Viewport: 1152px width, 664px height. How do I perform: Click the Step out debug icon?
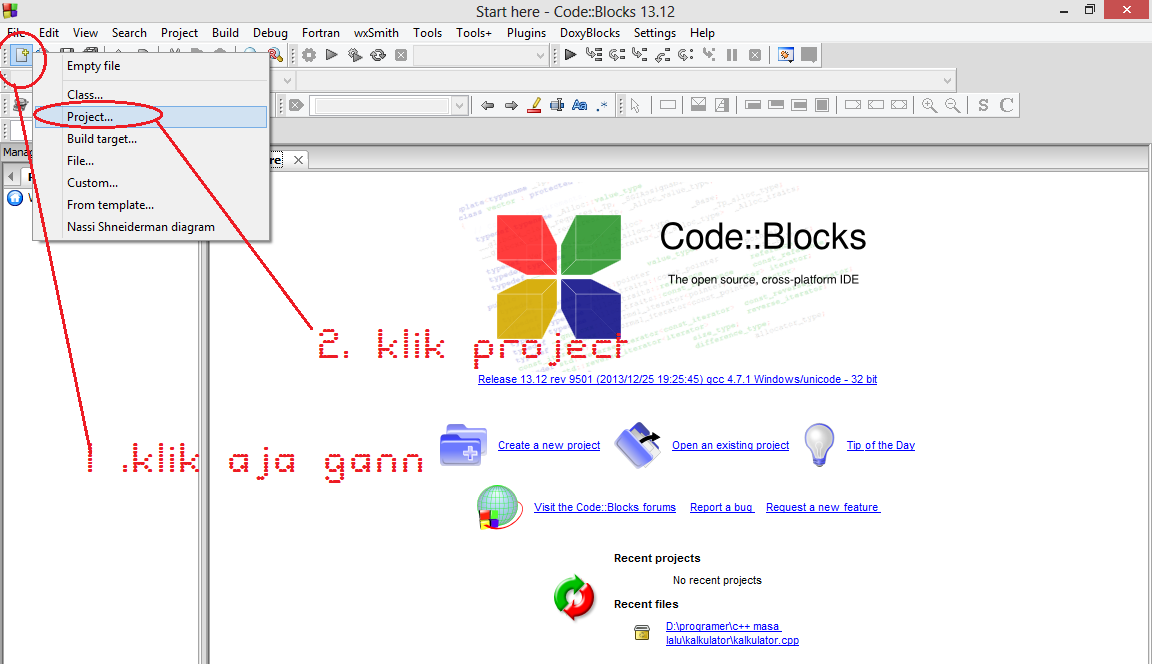pyautogui.click(x=663, y=55)
